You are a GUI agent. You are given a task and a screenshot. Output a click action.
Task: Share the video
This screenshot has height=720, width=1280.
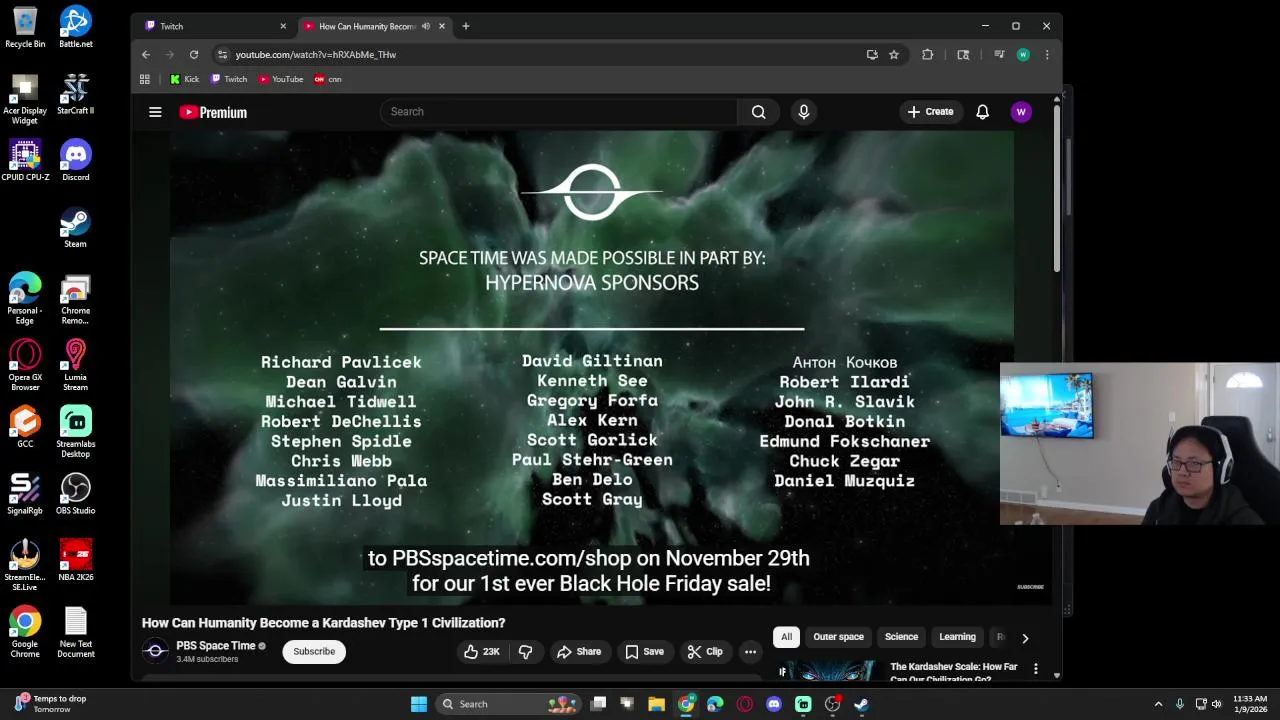tap(579, 652)
